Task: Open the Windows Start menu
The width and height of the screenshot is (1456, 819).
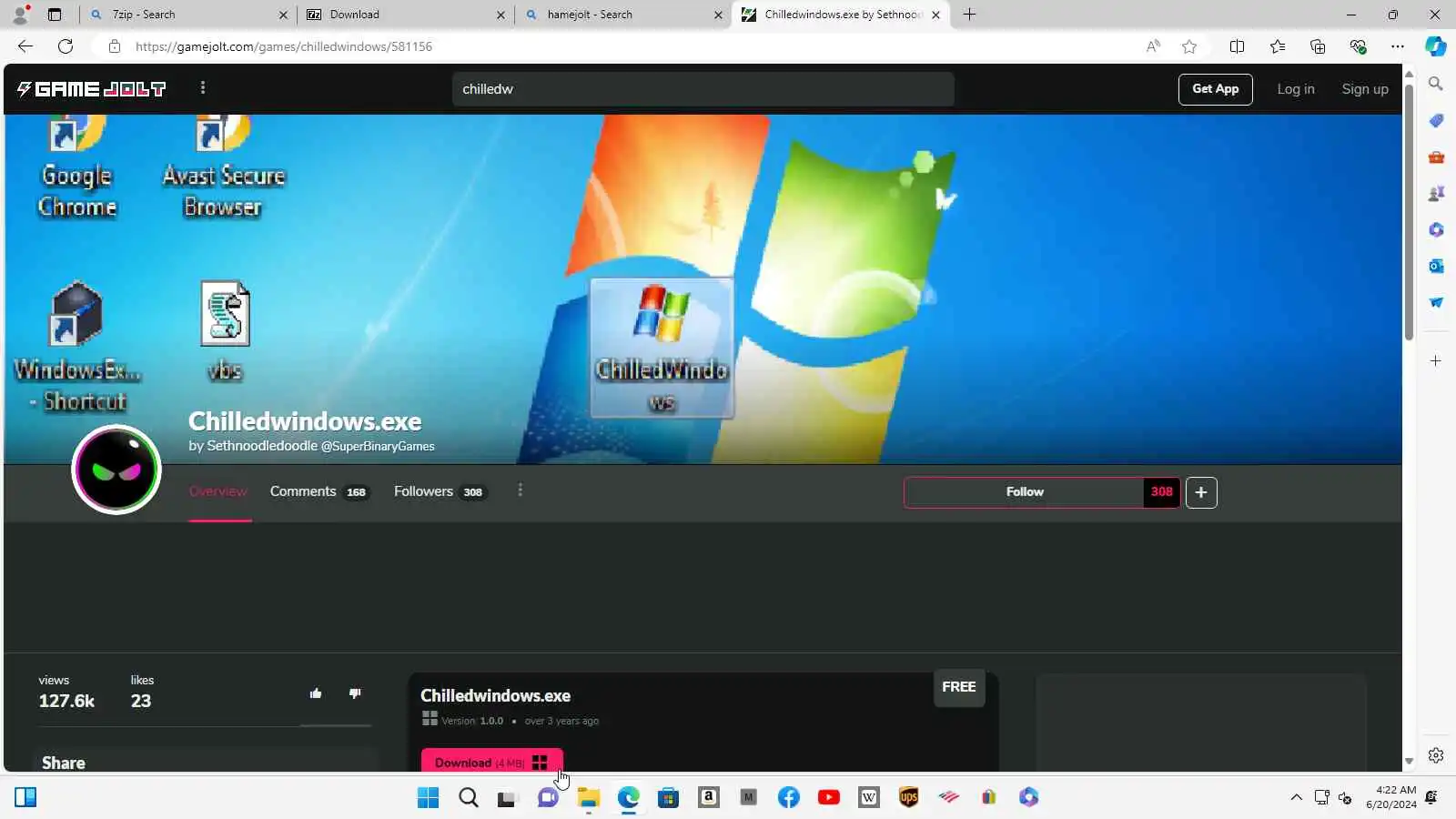Action: 428,798
